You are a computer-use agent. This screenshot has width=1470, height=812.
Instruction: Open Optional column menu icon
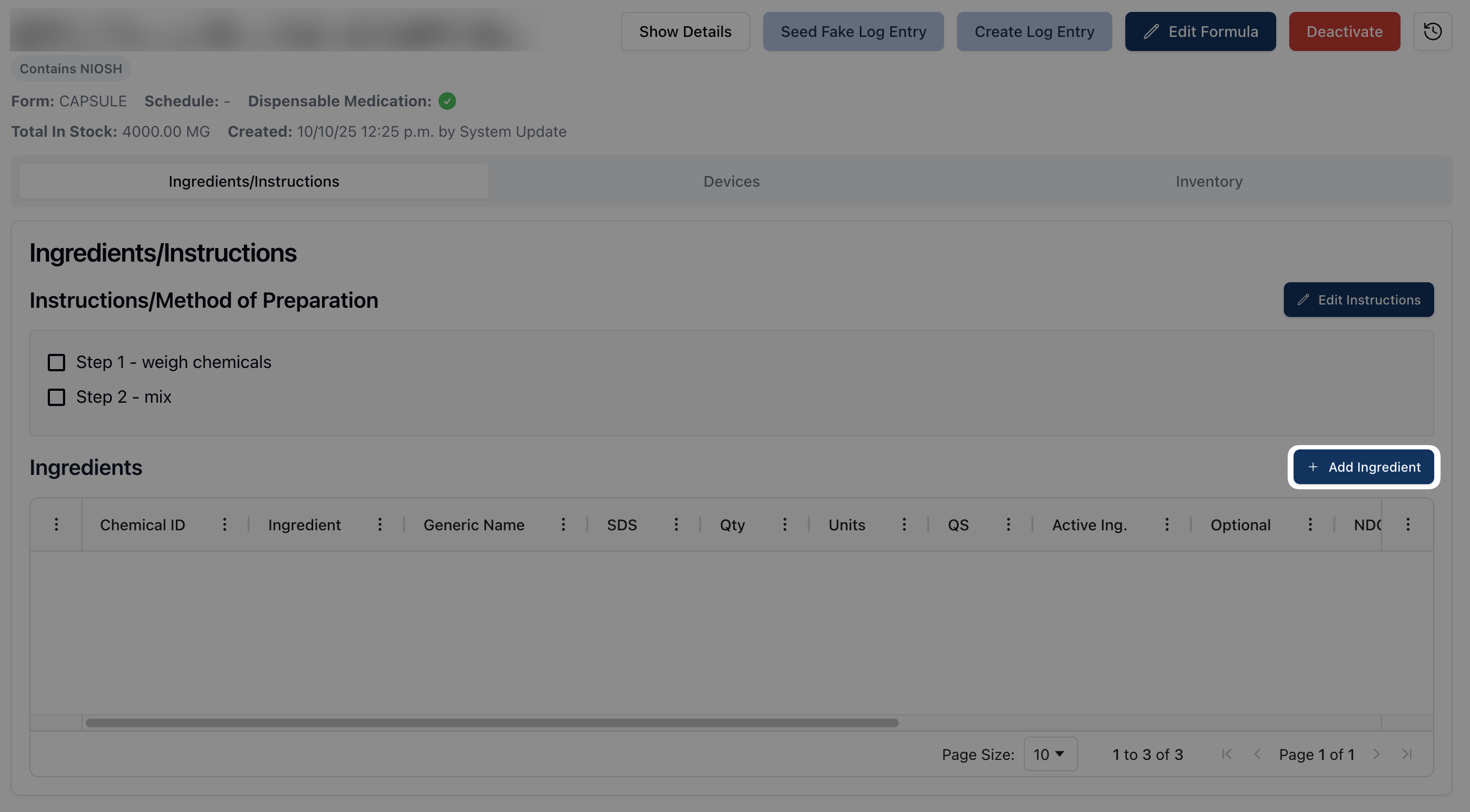pos(1310,524)
